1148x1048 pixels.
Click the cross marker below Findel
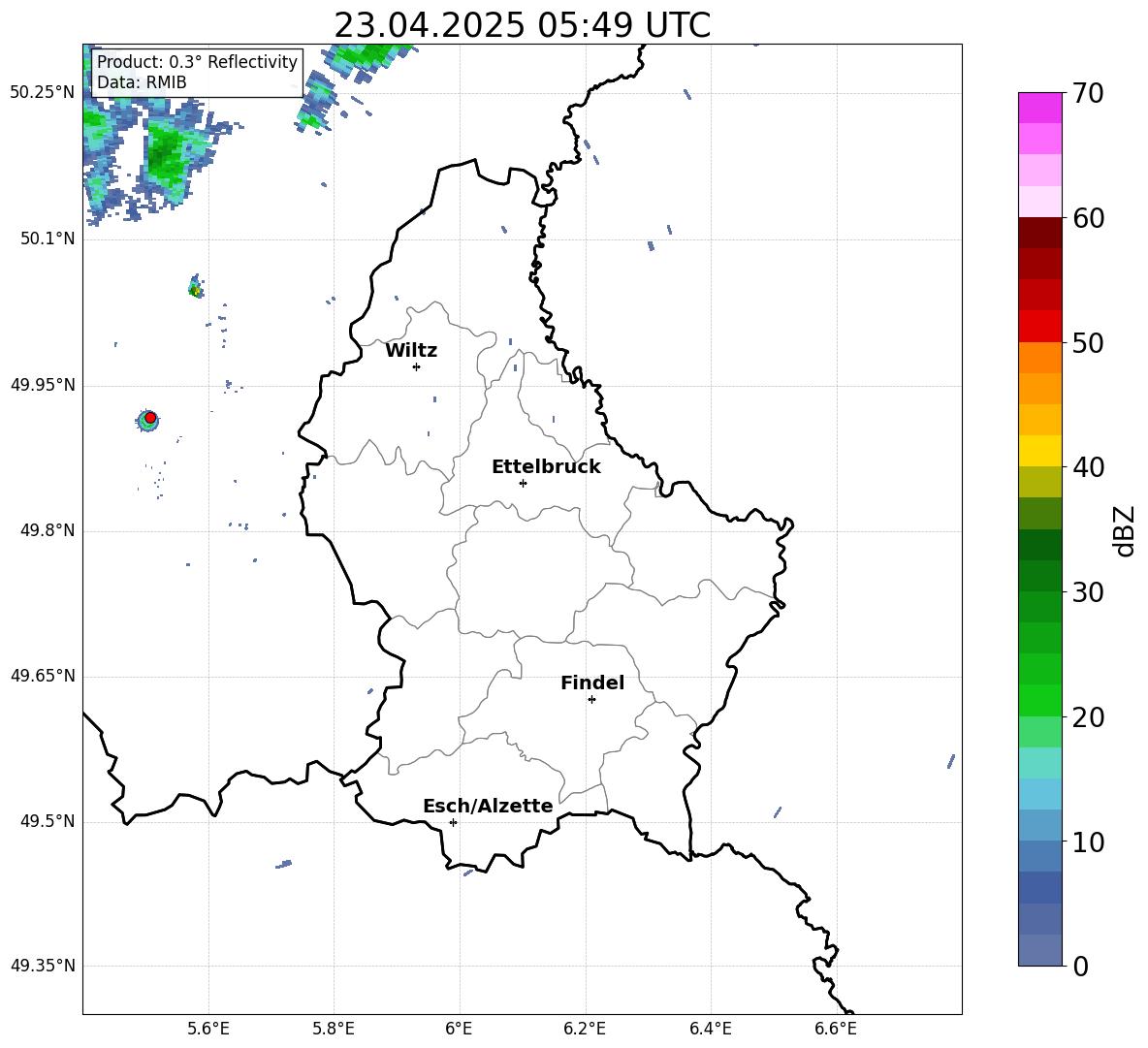(592, 700)
